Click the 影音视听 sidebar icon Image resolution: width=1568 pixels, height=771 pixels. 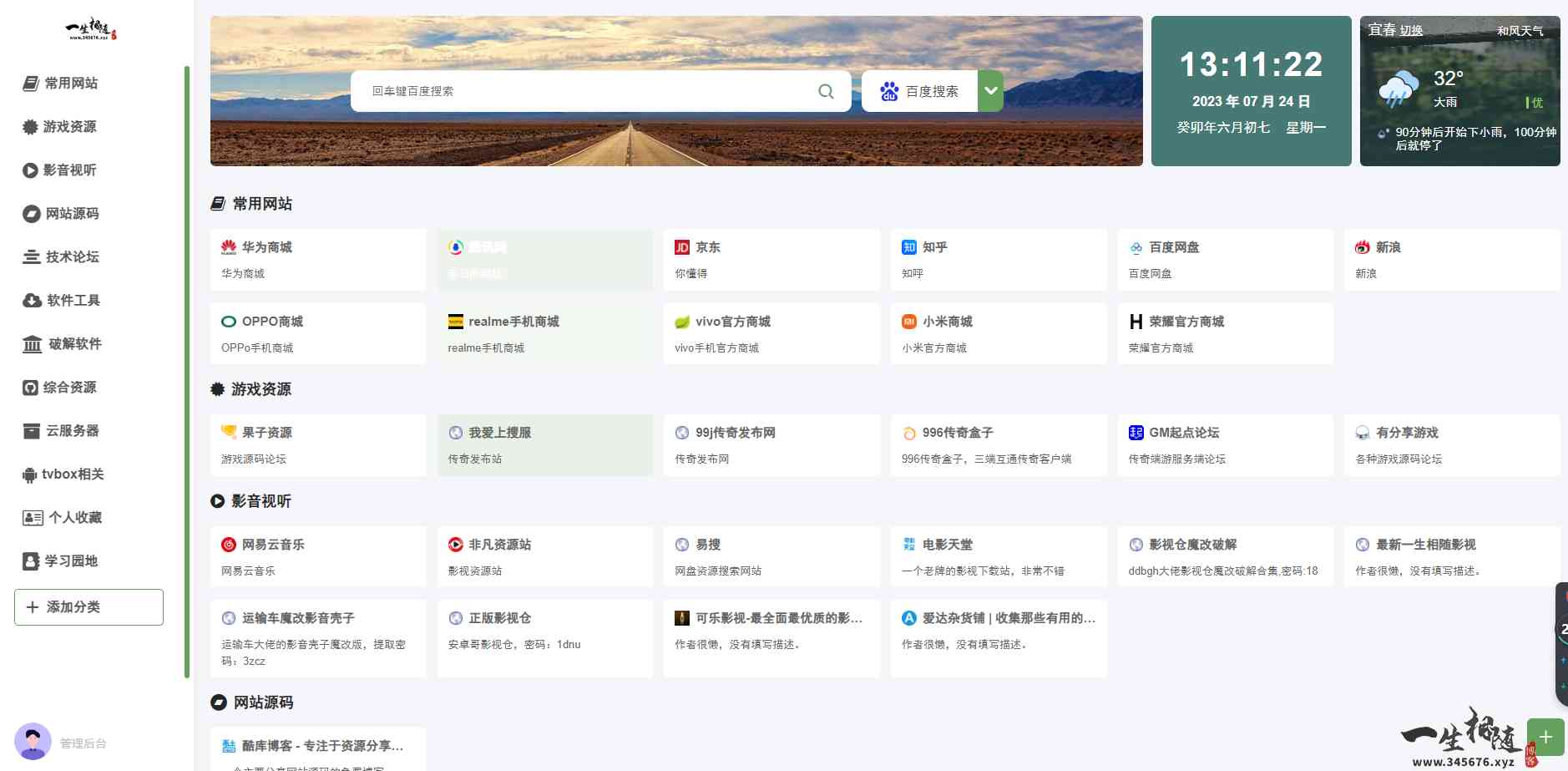click(x=31, y=170)
